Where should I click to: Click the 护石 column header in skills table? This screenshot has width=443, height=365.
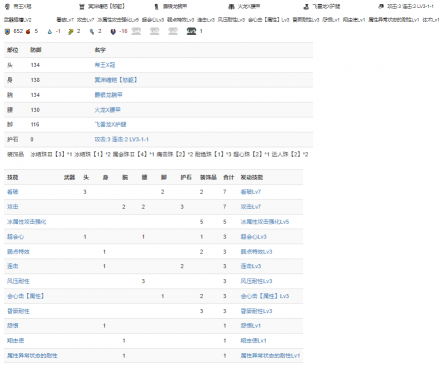click(x=186, y=177)
